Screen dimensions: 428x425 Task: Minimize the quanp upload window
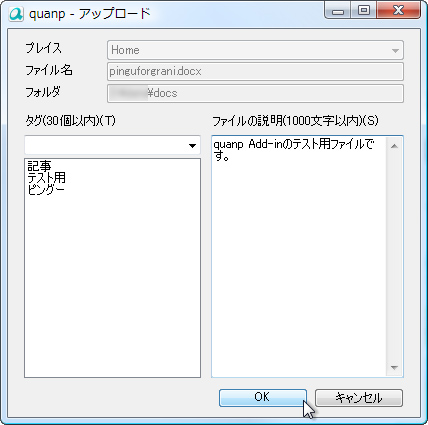coord(338,12)
